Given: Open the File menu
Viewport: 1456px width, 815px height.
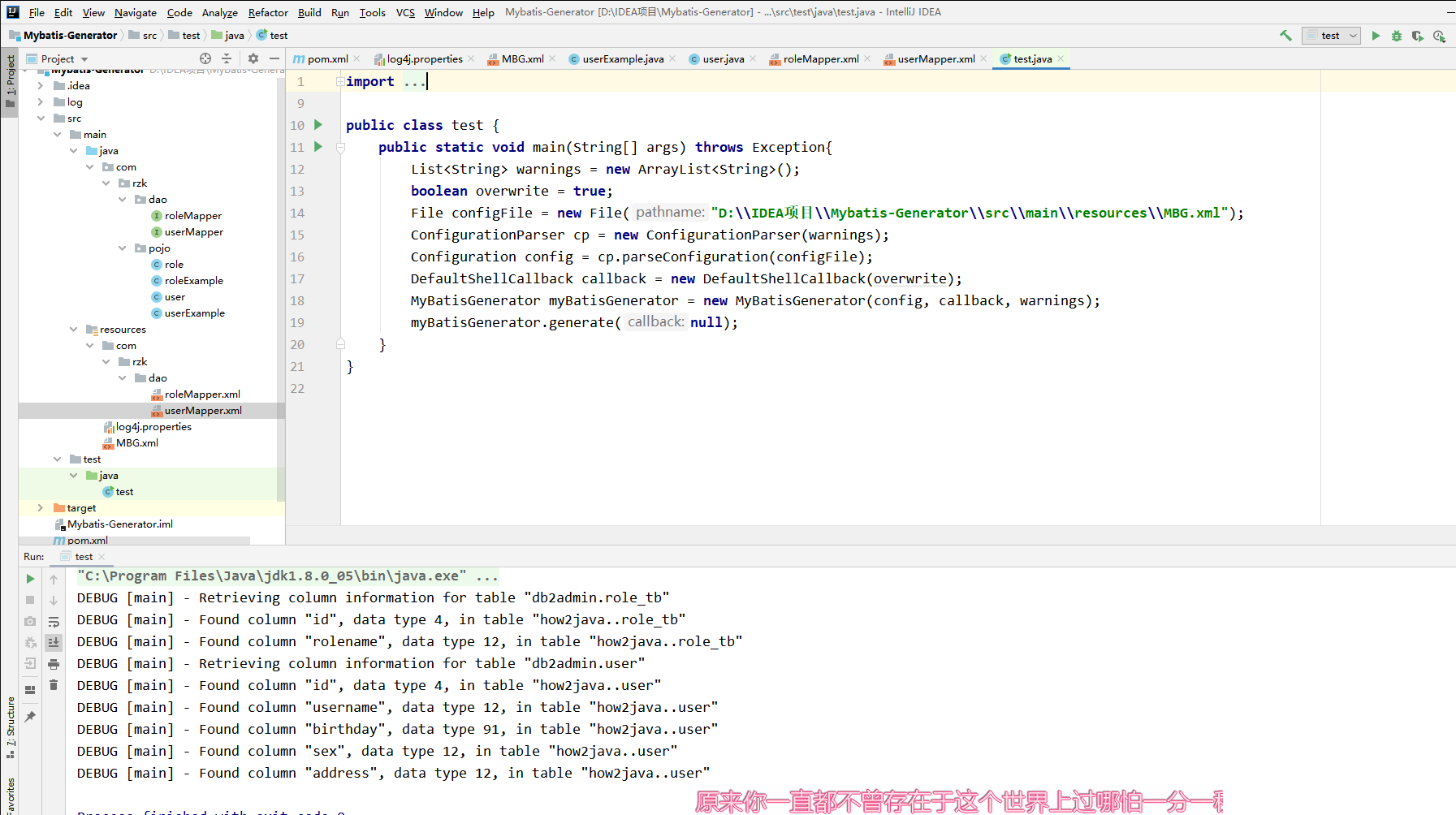Looking at the screenshot, I should (x=37, y=12).
